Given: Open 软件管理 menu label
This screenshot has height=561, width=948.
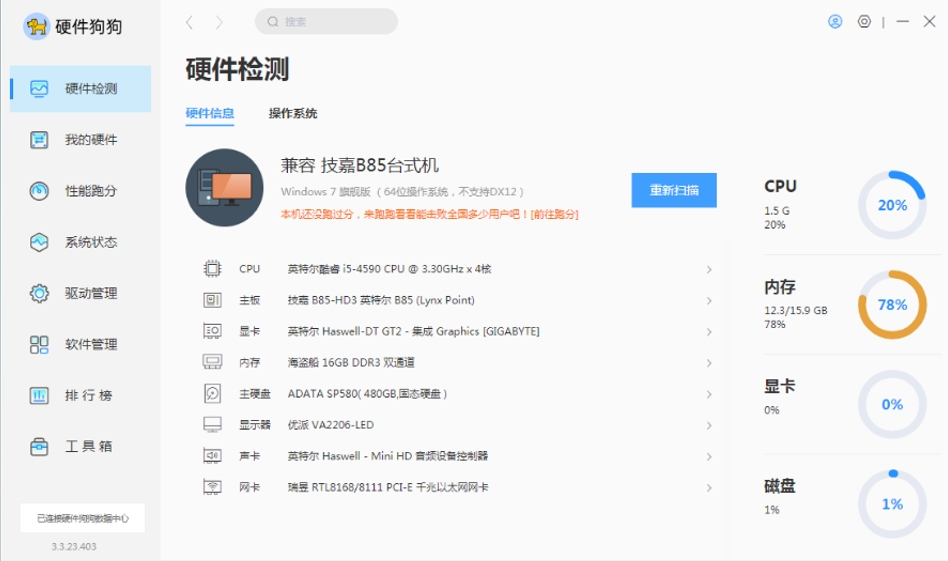Looking at the screenshot, I should [91, 345].
